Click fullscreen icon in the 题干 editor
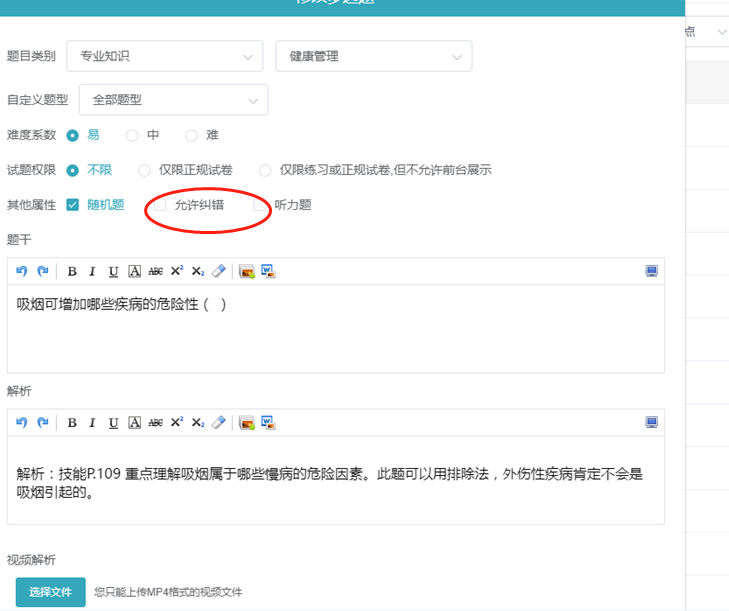Screen dimensions: 729x611 tap(652, 271)
